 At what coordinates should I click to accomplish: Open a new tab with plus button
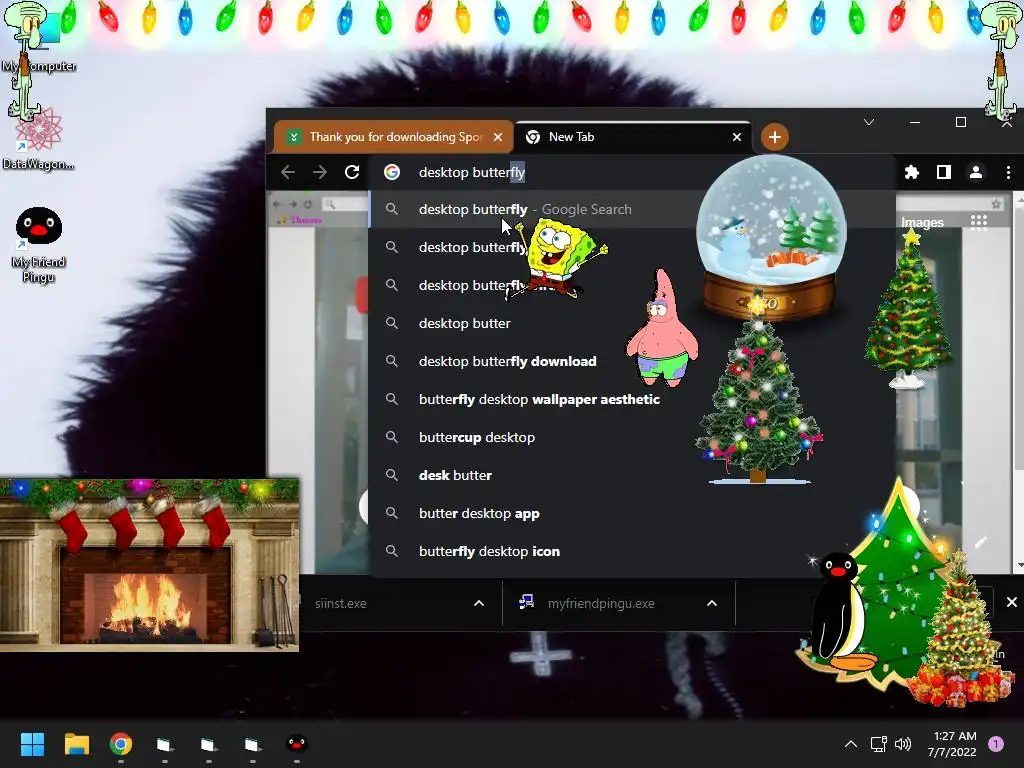(775, 137)
